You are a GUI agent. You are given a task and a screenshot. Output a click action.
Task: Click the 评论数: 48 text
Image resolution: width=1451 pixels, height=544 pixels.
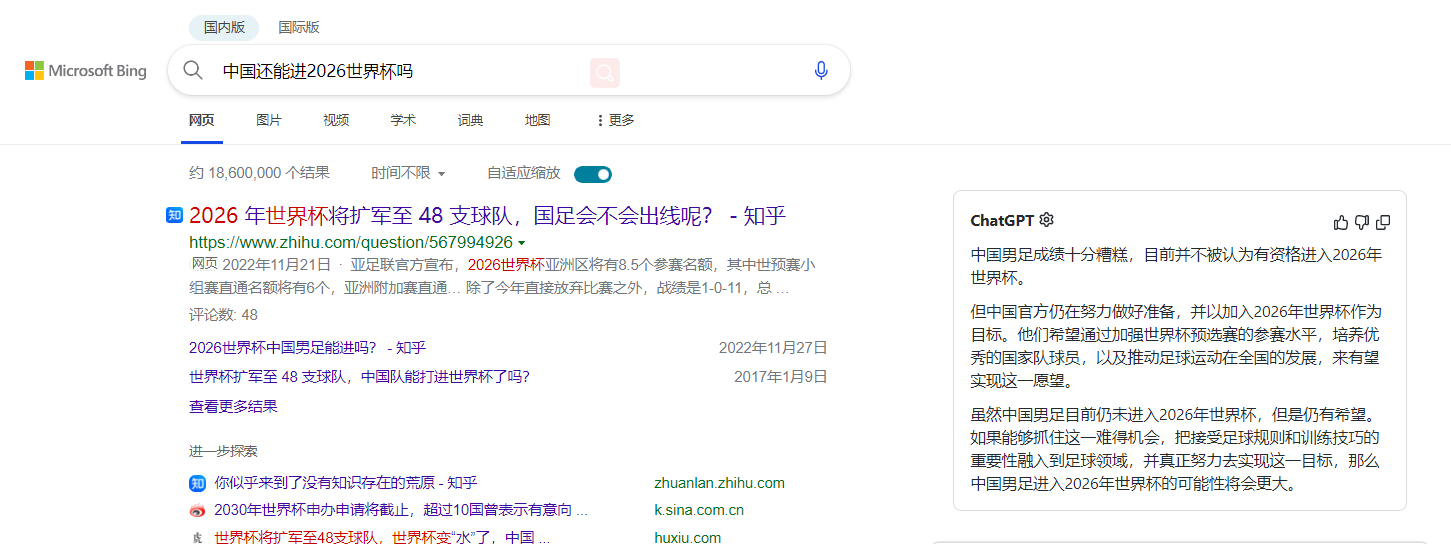point(223,315)
